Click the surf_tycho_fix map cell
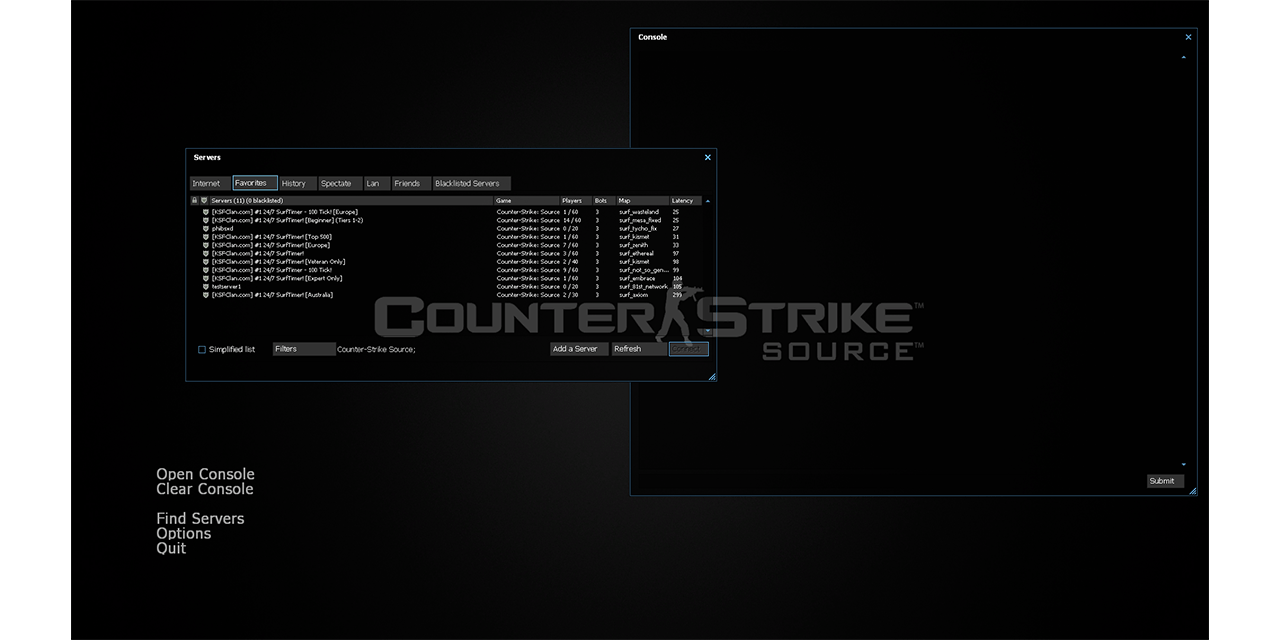 tap(638, 229)
